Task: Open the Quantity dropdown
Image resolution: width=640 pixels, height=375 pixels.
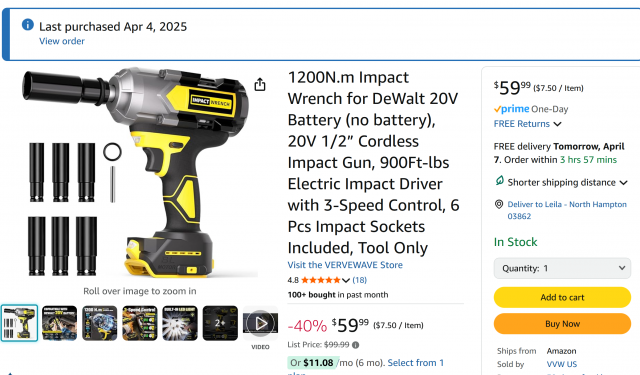Action: point(562,268)
